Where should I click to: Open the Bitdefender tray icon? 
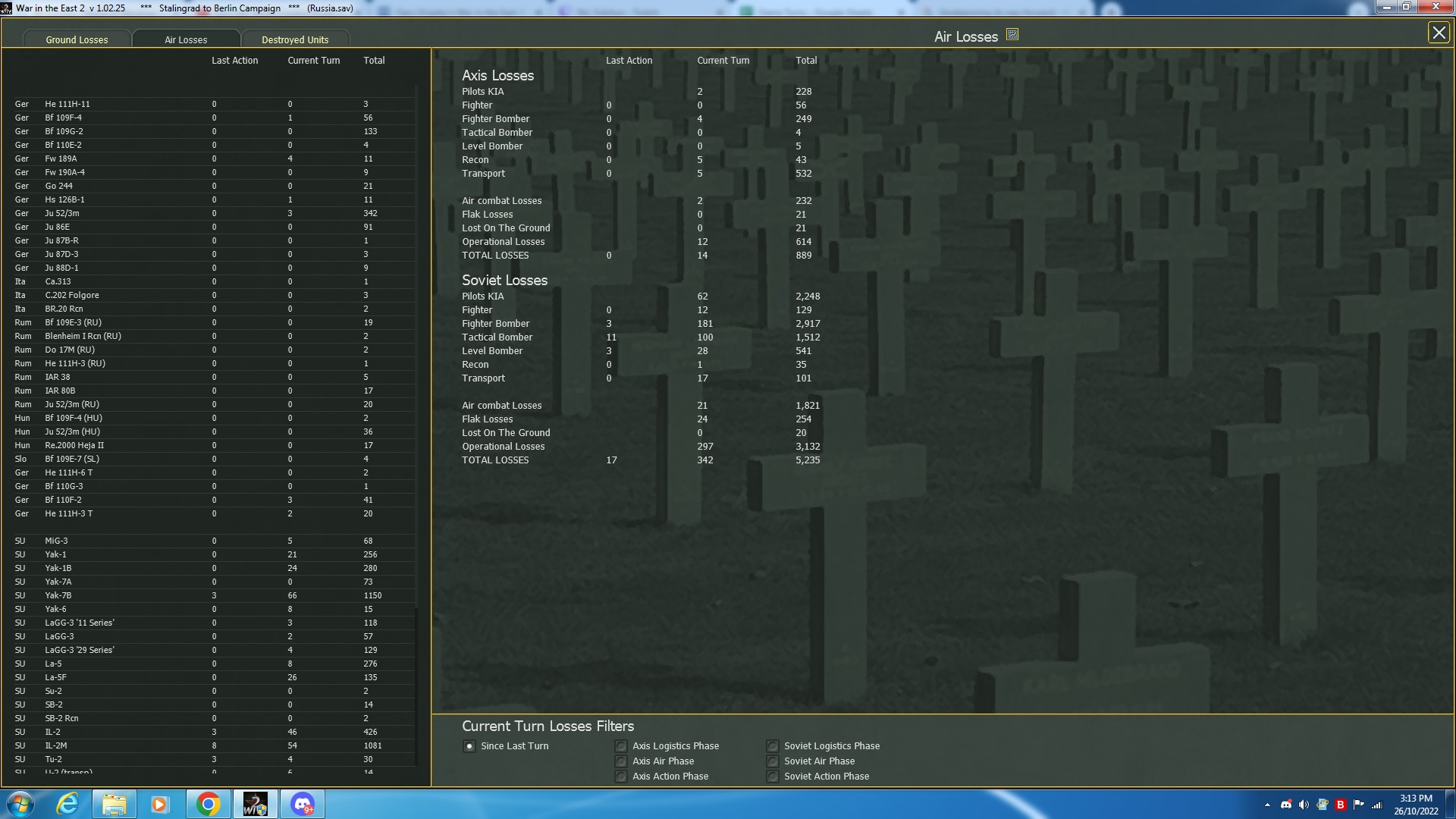[x=1340, y=805]
